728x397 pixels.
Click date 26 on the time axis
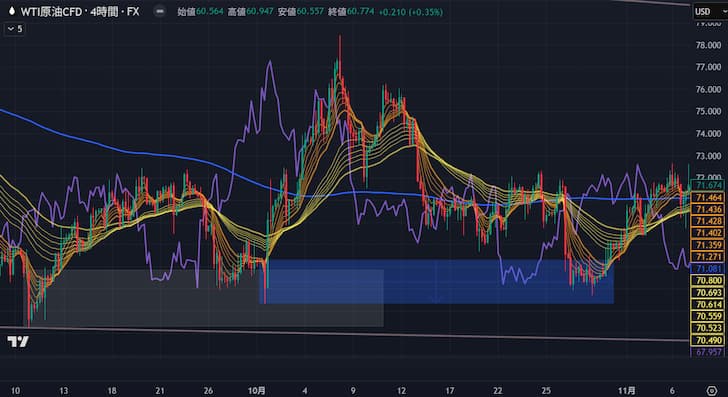pos(208,390)
